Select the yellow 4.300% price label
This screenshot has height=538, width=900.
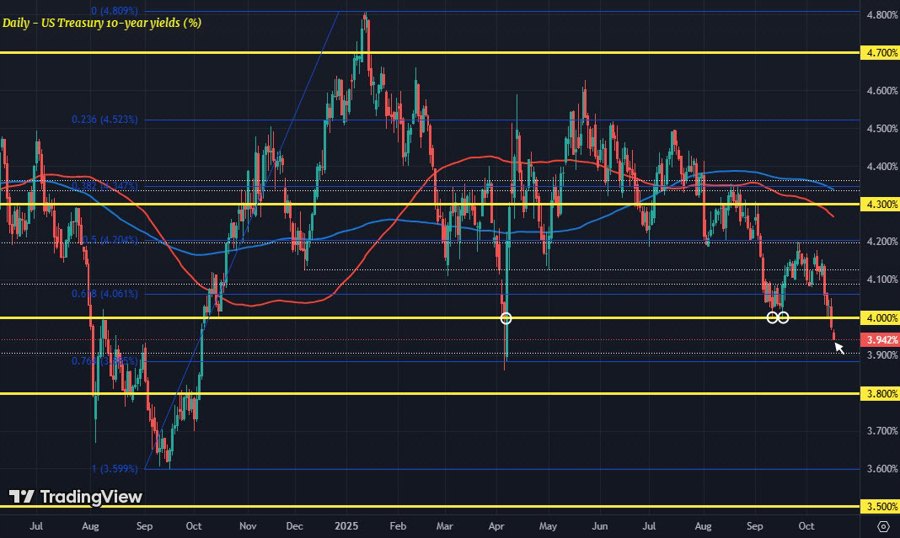[x=879, y=204]
